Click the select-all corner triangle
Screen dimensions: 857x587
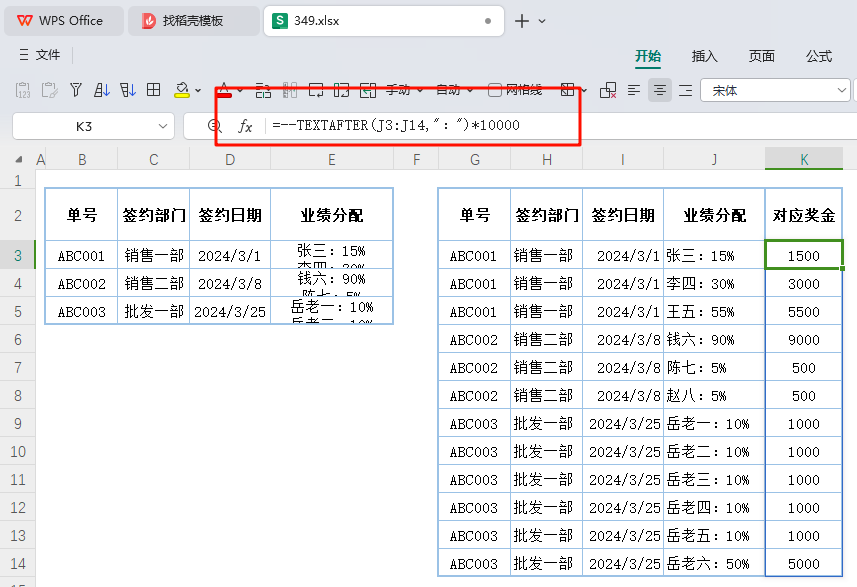pyautogui.click(x=19, y=160)
